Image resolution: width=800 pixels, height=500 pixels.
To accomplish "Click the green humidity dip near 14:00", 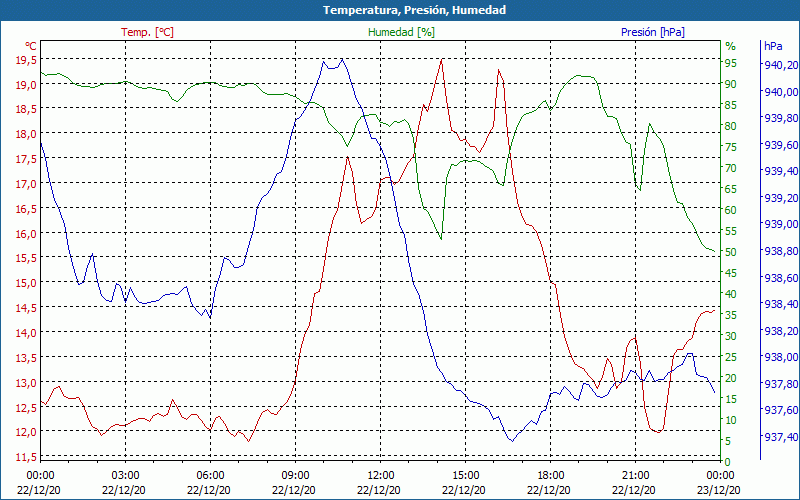I will click(x=441, y=238).
